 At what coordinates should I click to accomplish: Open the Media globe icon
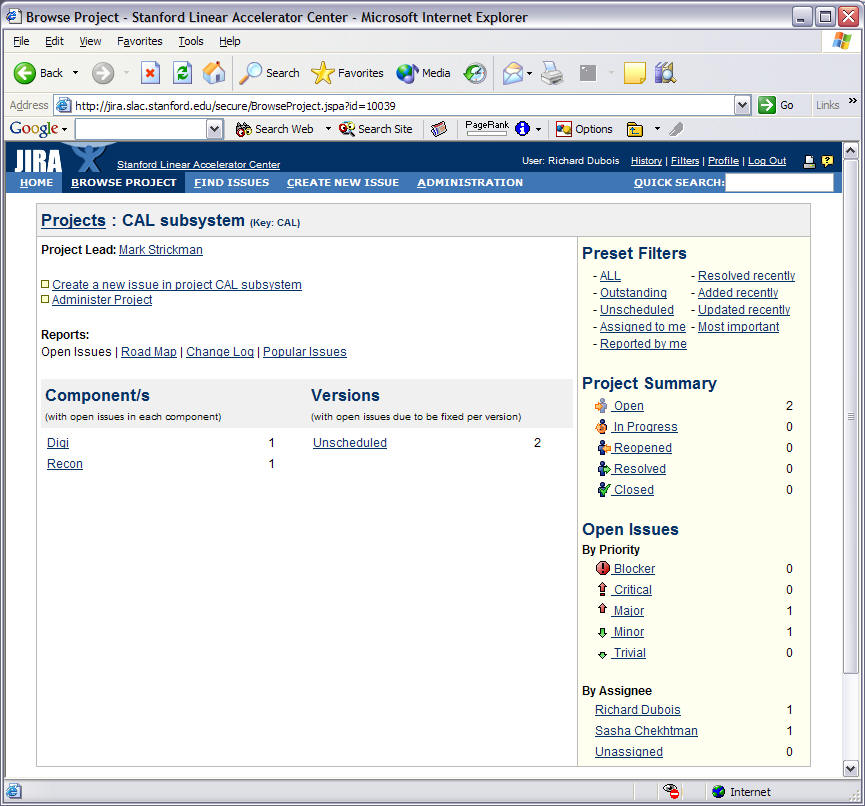coord(408,73)
